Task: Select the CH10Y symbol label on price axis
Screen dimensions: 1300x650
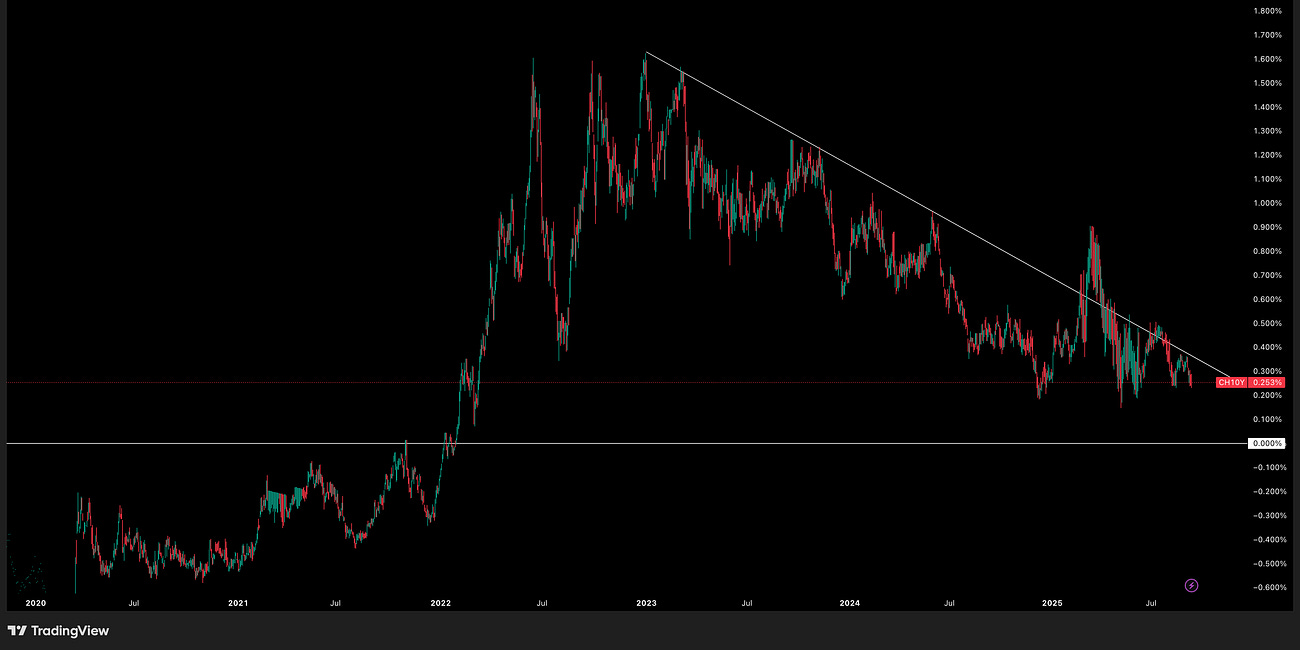Action: click(1231, 381)
